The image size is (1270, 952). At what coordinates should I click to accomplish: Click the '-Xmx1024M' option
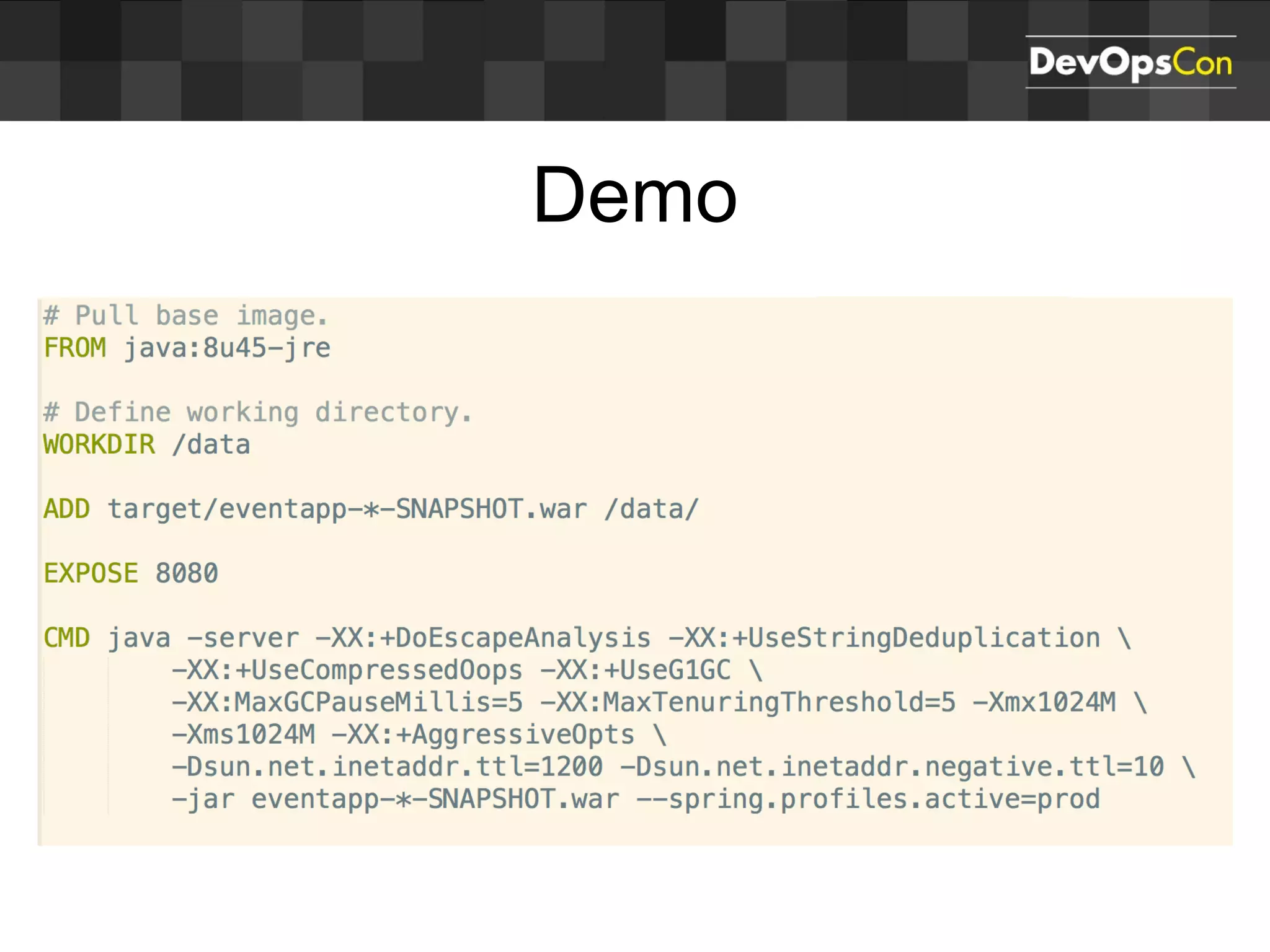[x=1044, y=702]
